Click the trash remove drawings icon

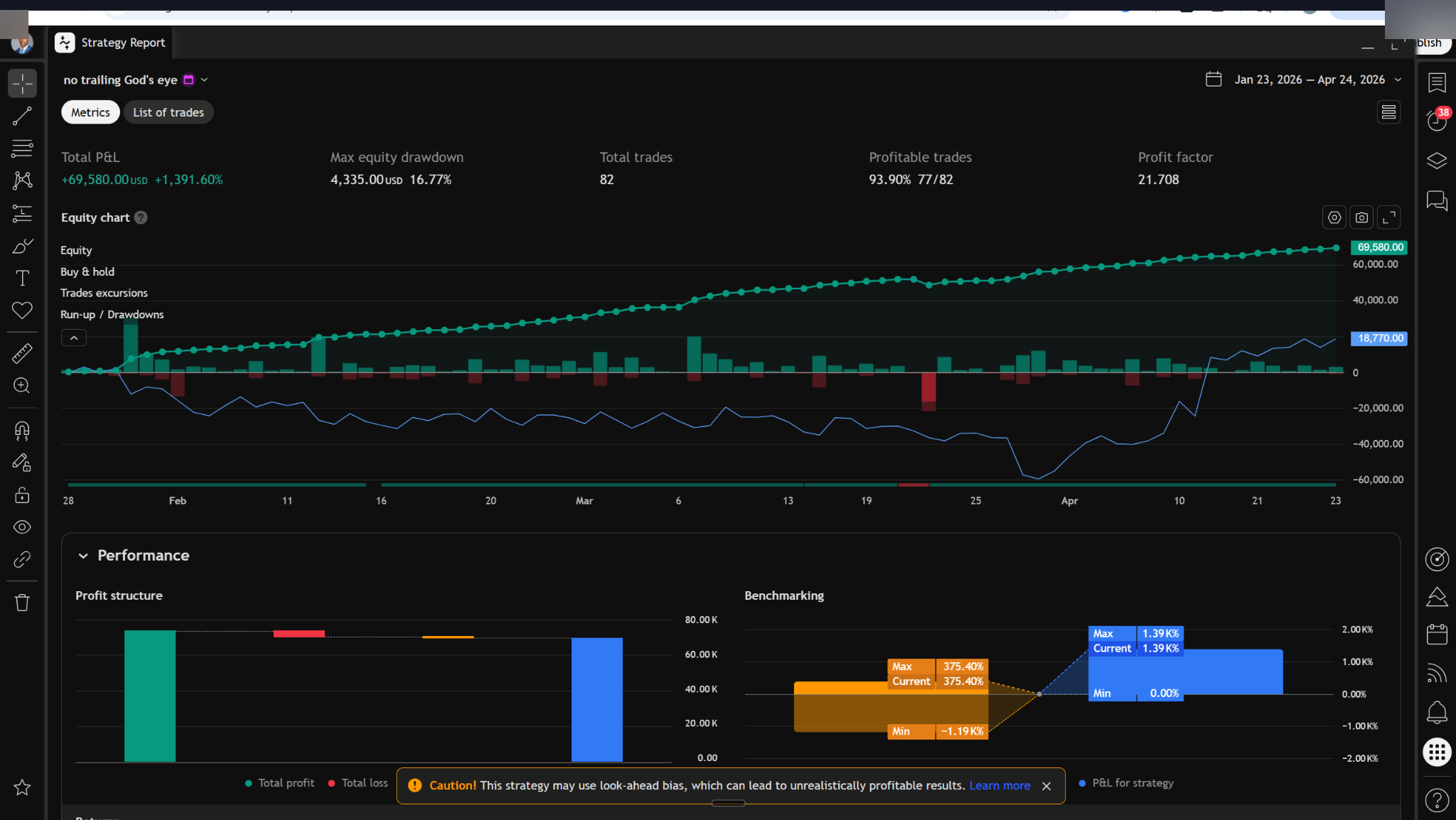22,603
